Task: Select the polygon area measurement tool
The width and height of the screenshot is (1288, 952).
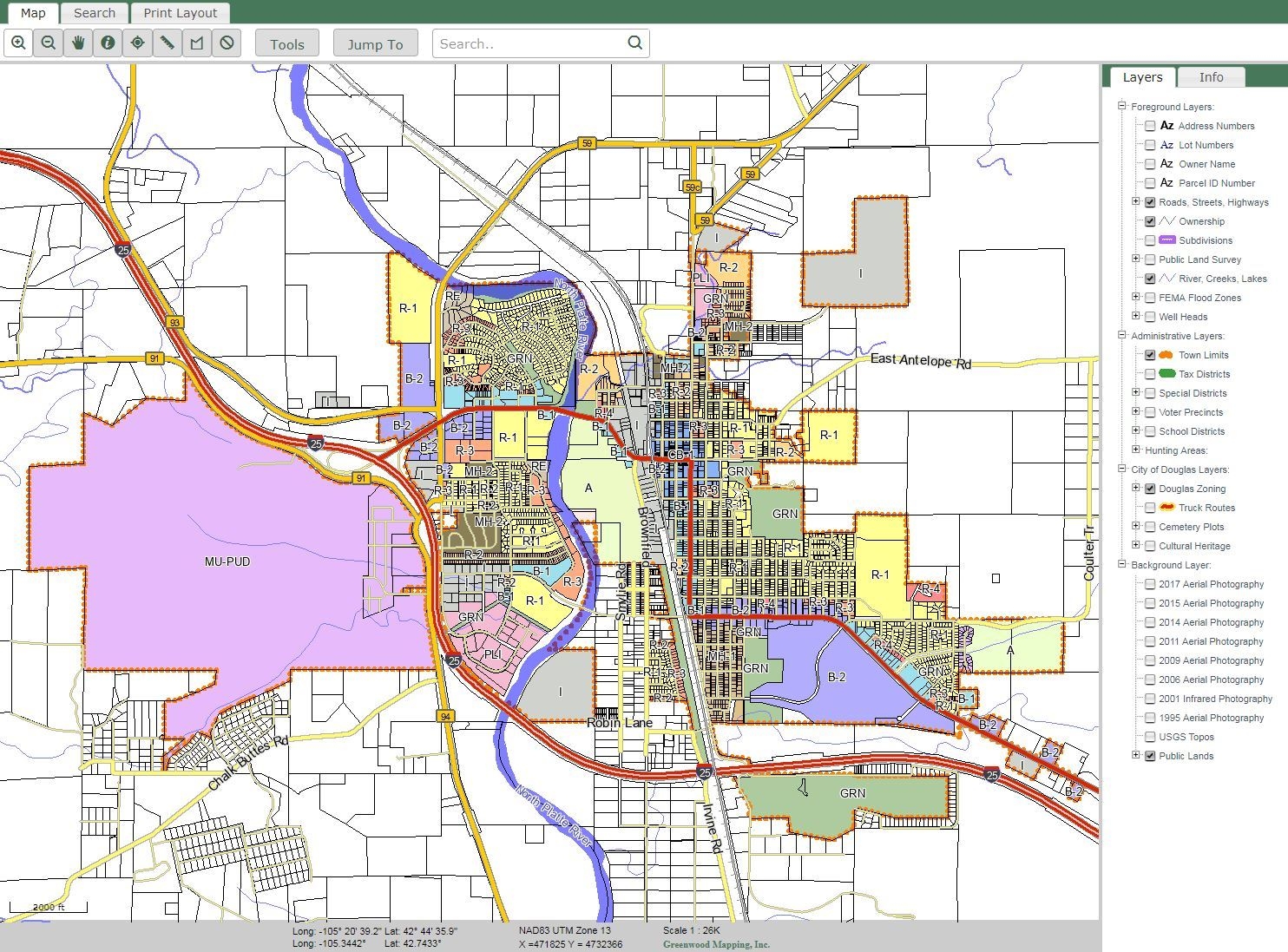Action: (x=196, y=43)
